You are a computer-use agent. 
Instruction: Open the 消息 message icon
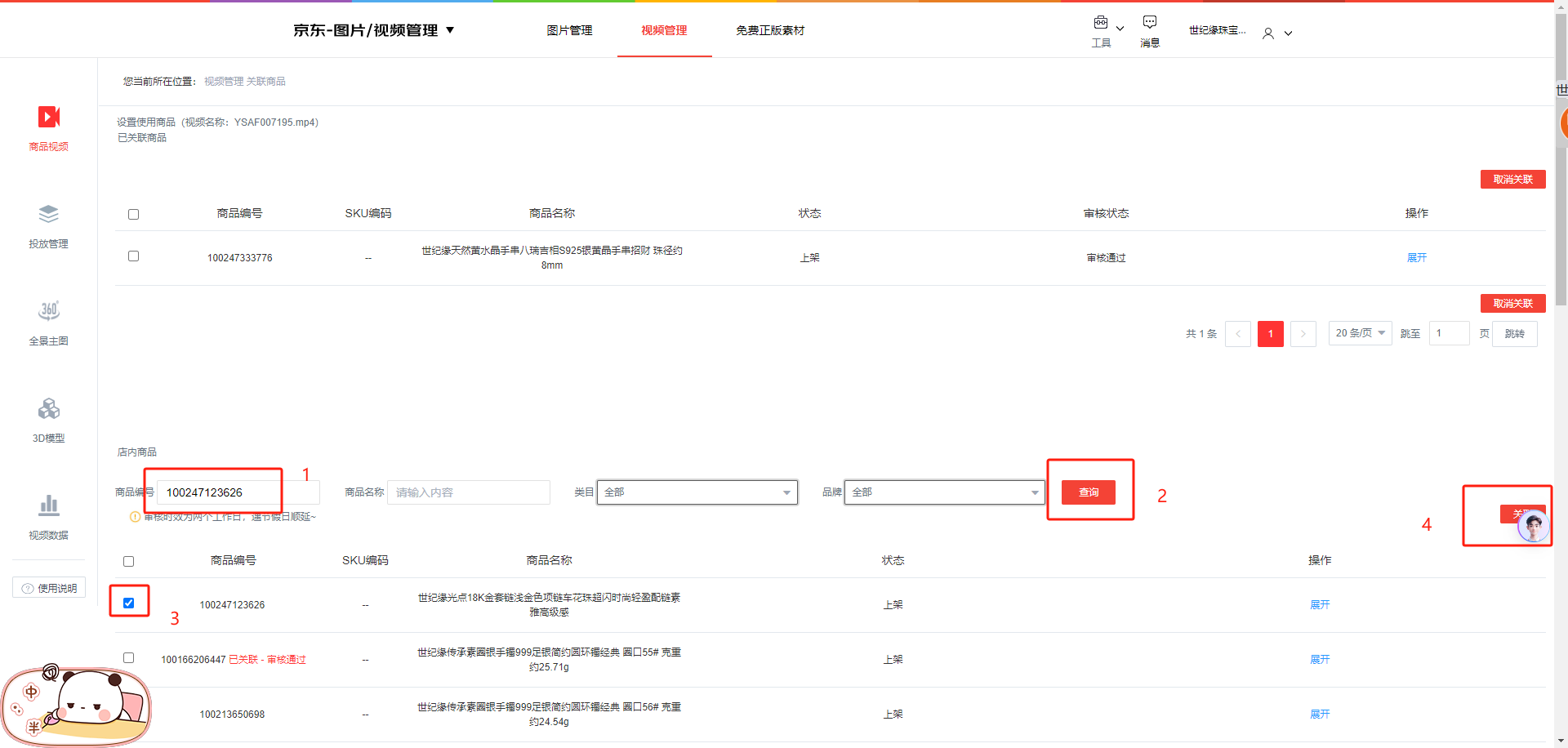(1149, 23)
